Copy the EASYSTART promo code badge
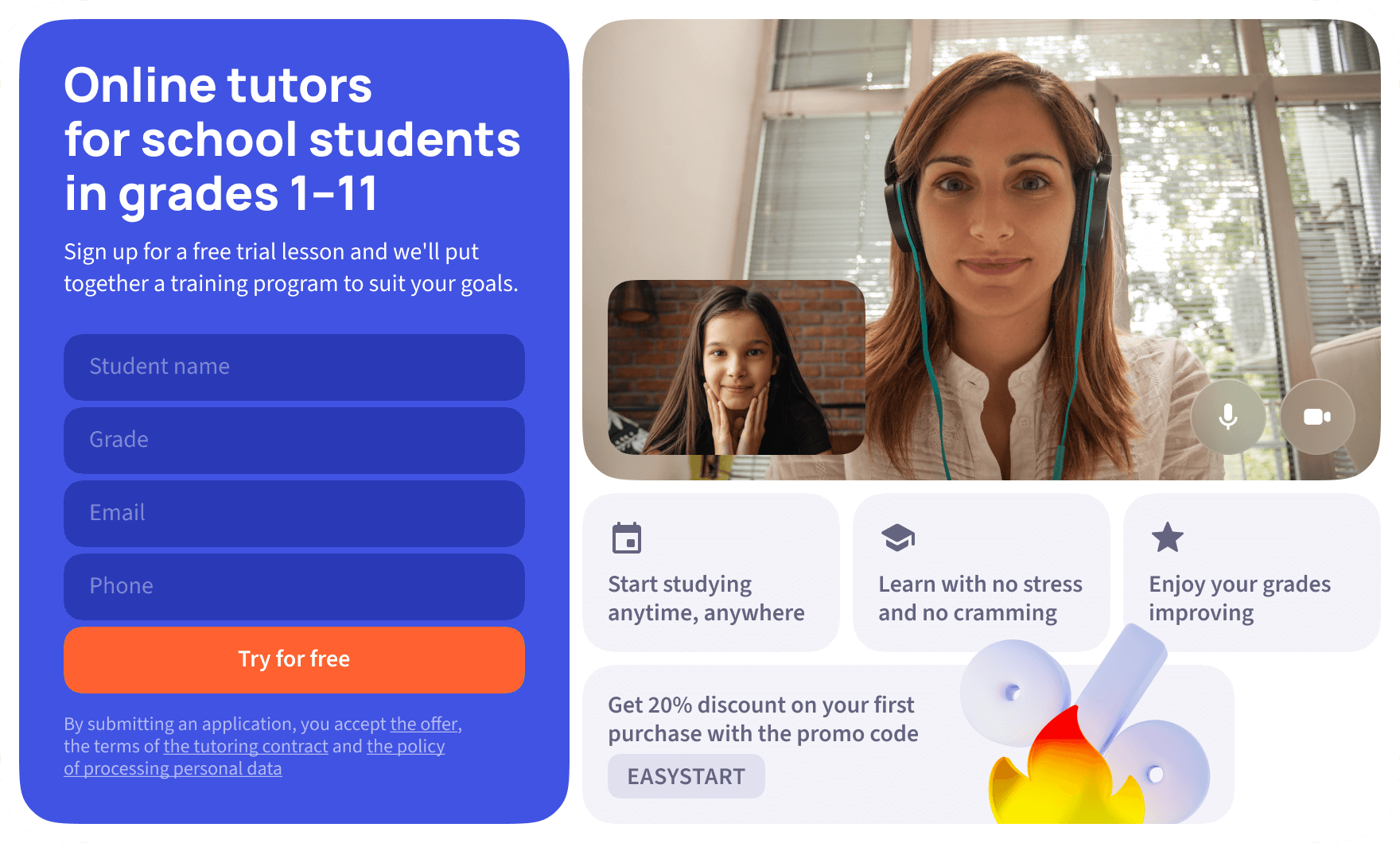 pos(686,776)
